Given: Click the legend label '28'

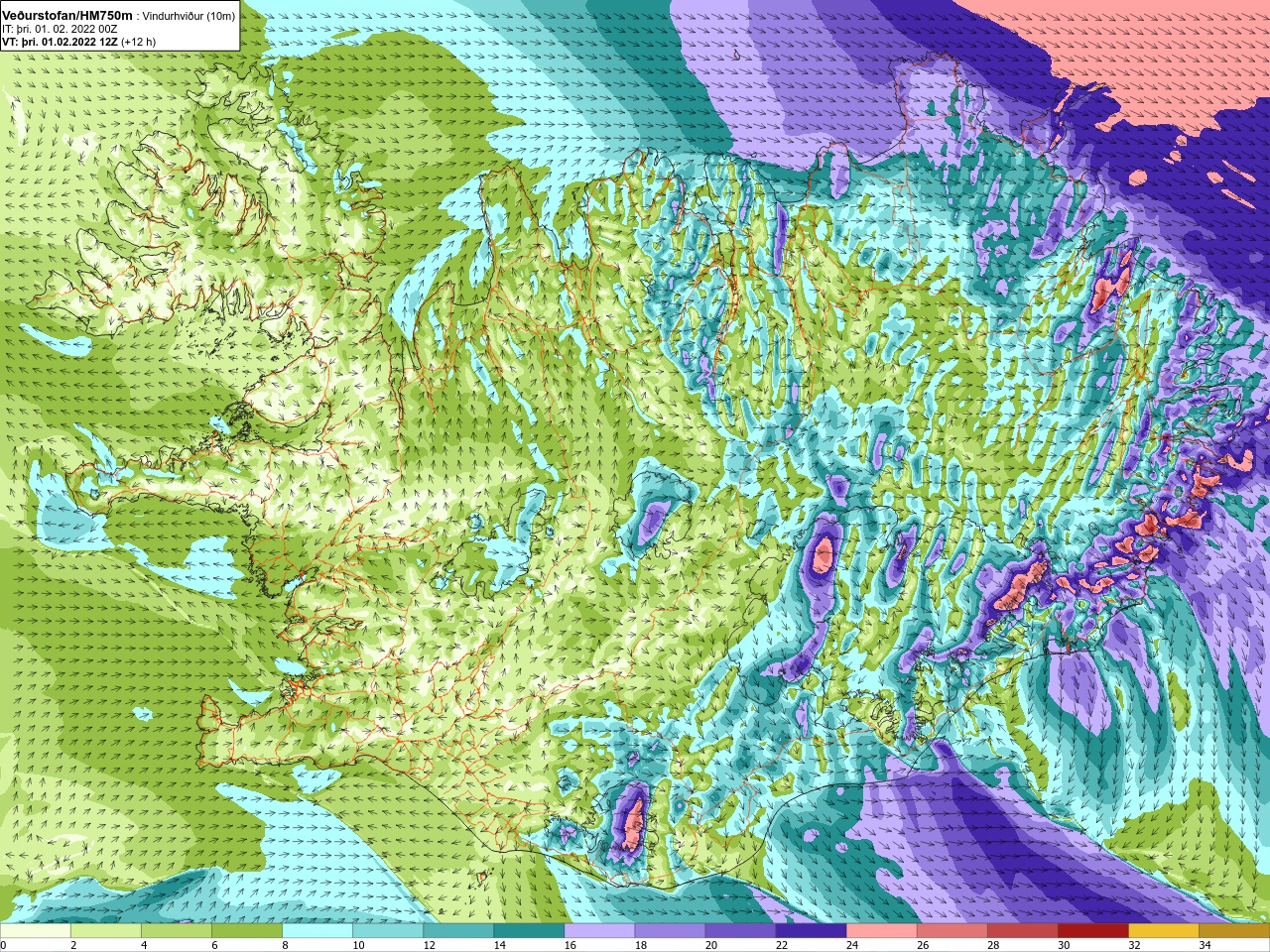Looking at the screenshot, I should click(992, 945).
